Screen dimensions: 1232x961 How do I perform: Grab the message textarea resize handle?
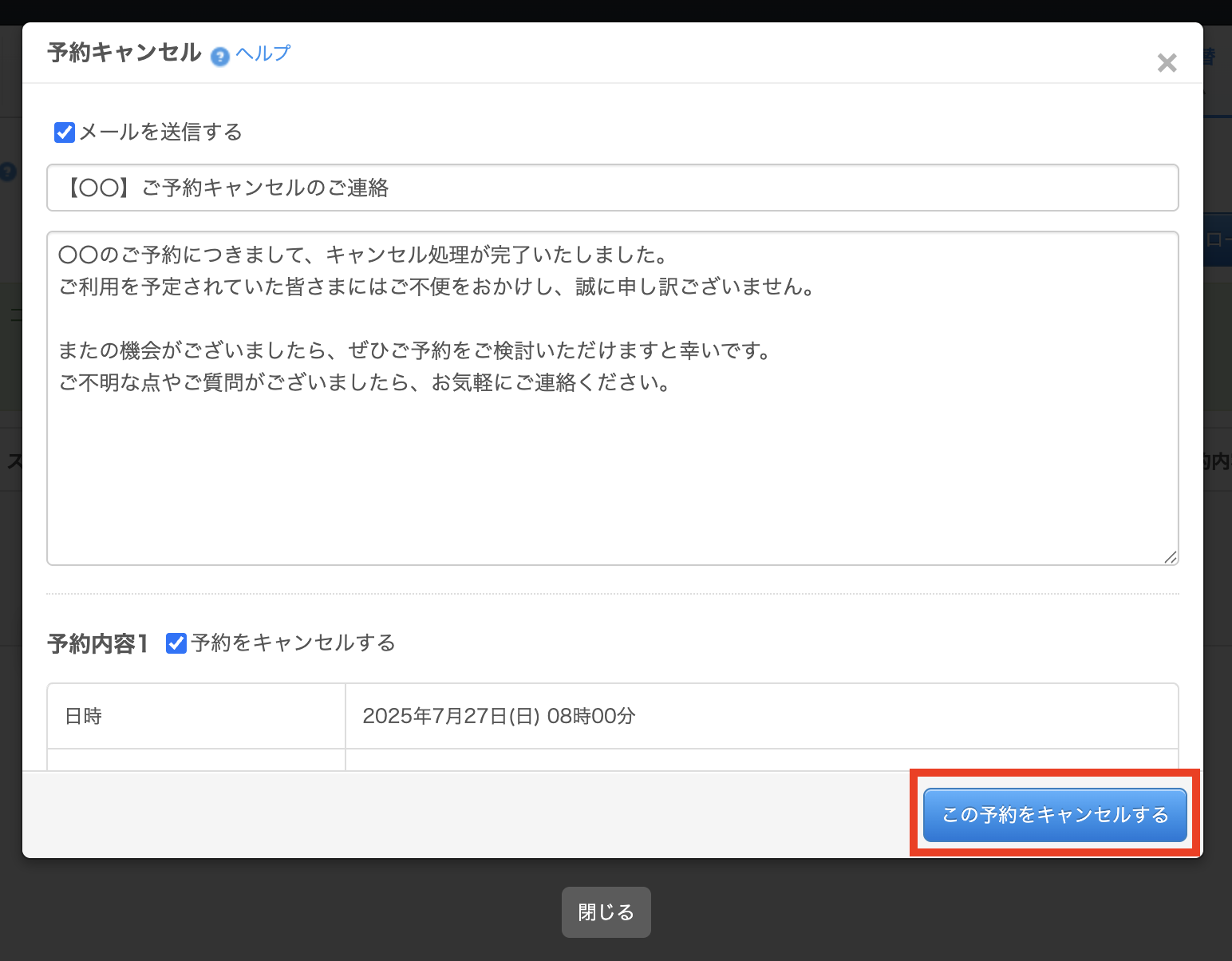click(1170, 557)
